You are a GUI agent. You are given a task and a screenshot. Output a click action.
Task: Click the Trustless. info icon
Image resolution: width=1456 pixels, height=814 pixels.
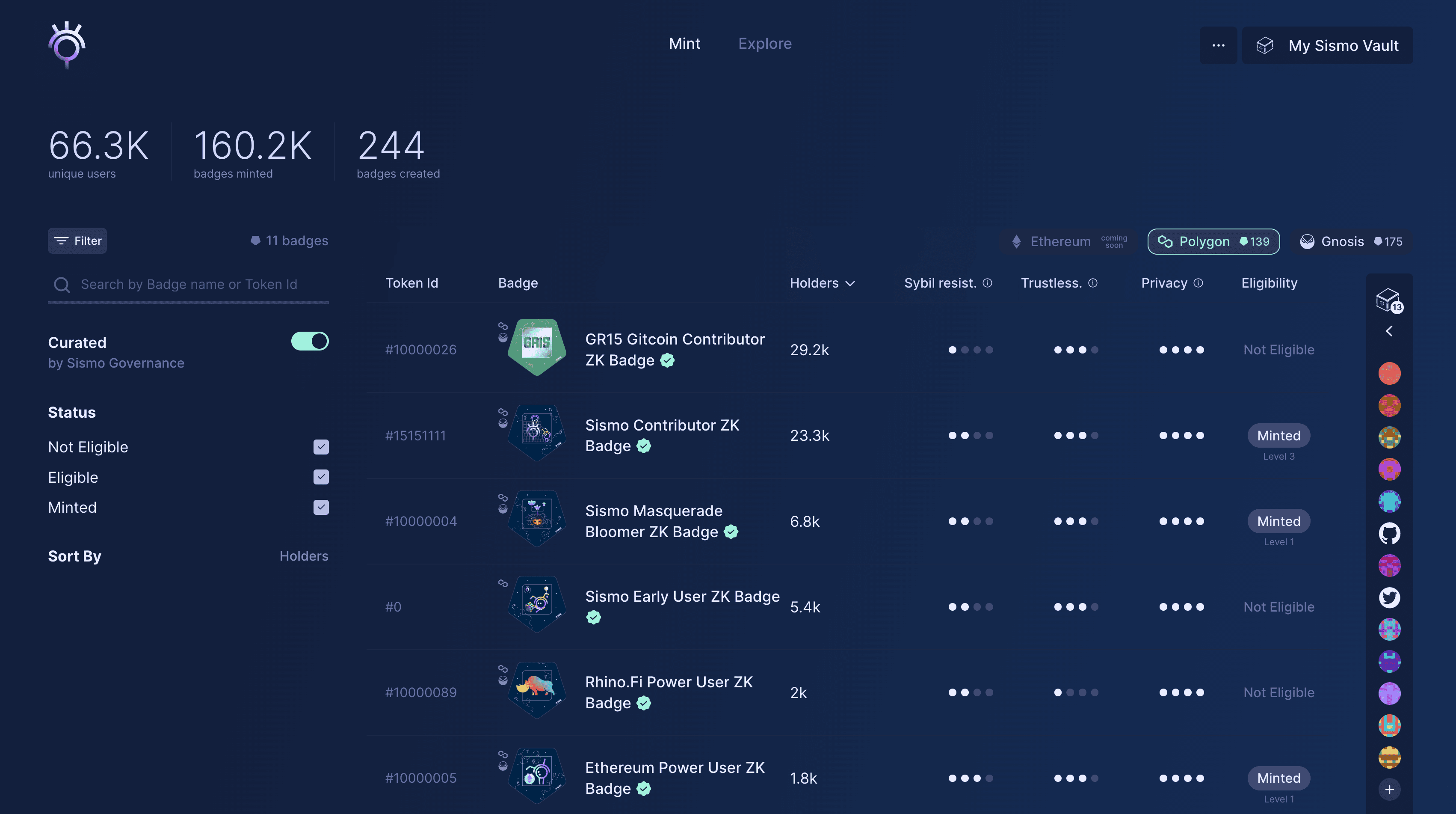[1092, 283]
